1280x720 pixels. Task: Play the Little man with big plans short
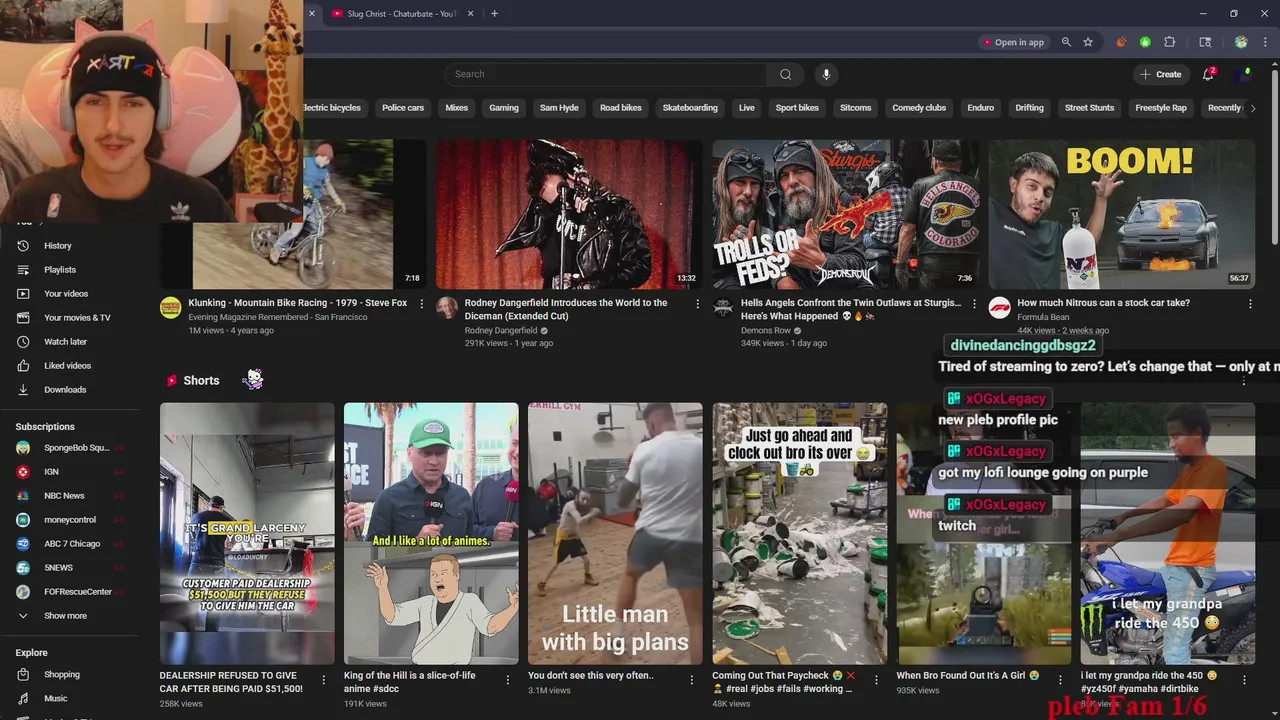tap(615, 533)
